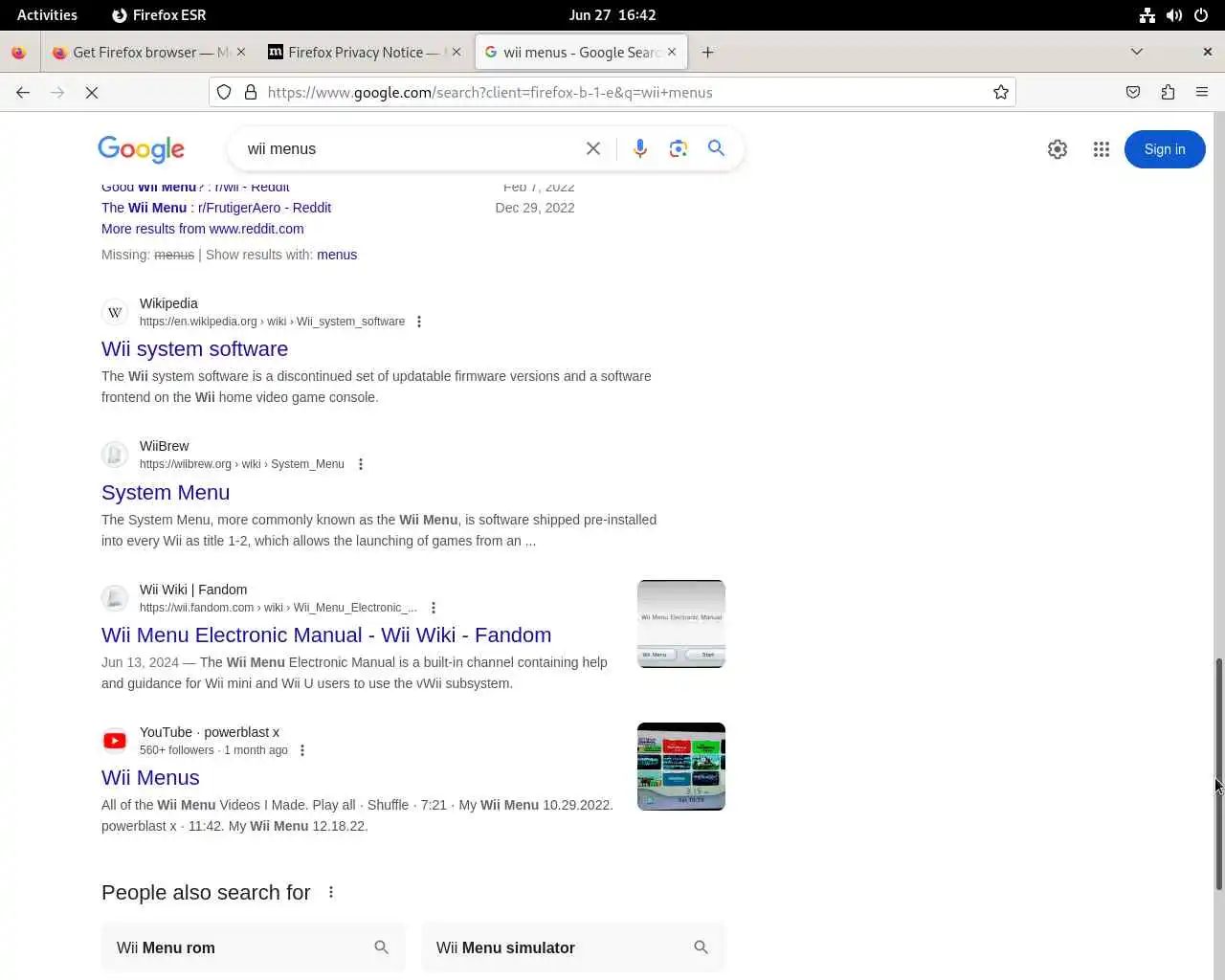View site security padlock info
This screenshot has width=1225, height=980.
point(251,92)
